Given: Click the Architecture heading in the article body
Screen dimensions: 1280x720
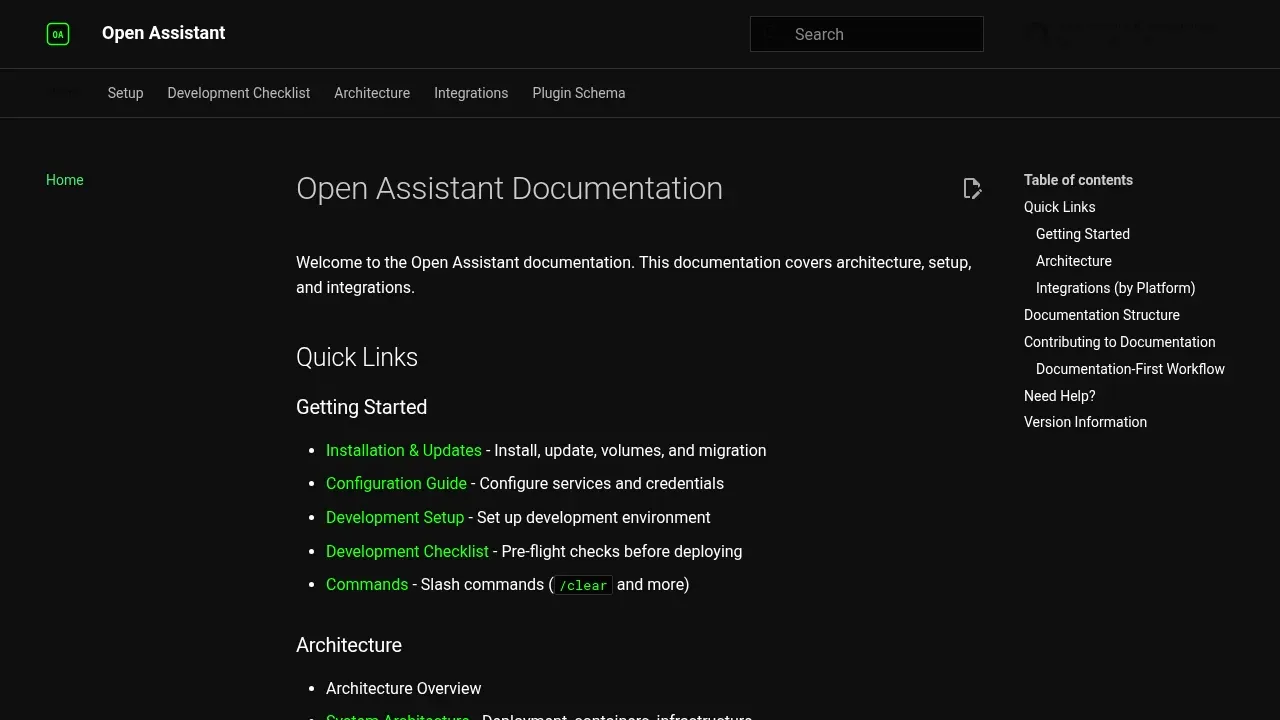Looking at the screenshot, I should pyautogui.click(x=349, y=645).
